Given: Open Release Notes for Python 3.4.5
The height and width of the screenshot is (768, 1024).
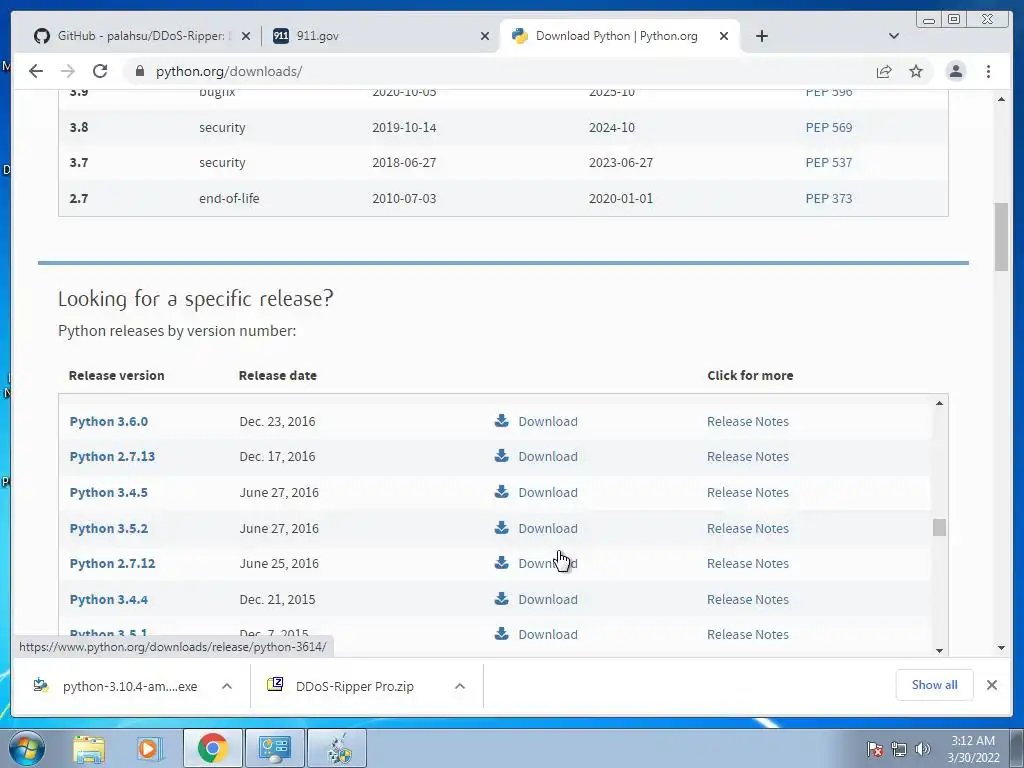Looking at the screenshot, I should coord(748,492).
